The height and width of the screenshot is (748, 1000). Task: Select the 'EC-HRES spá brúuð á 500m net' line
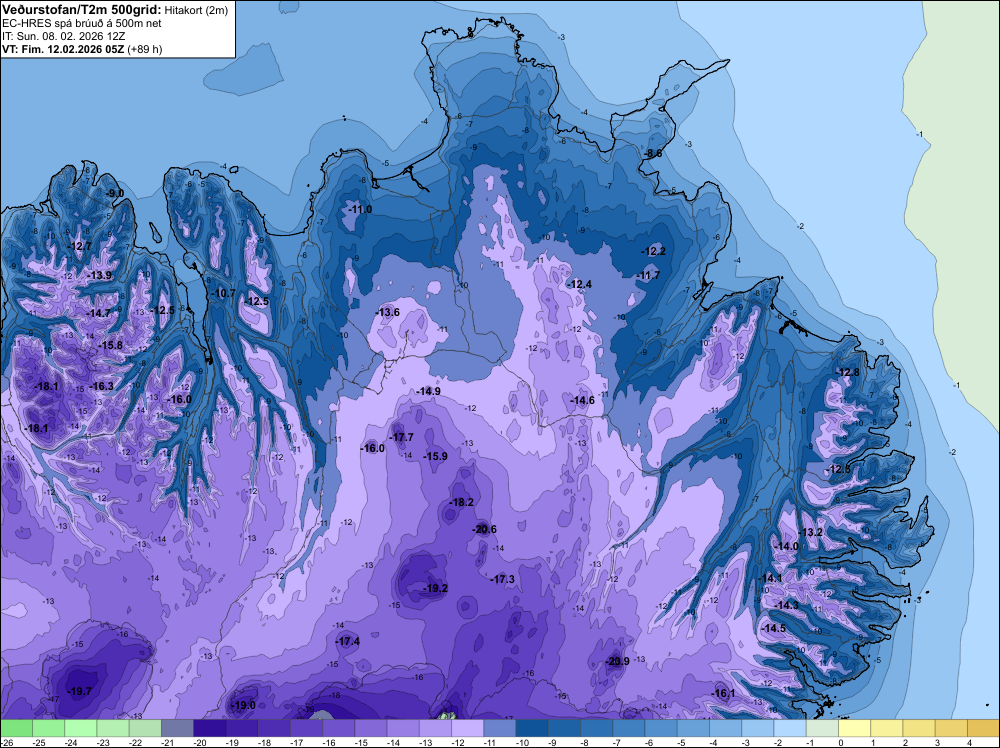82,23
